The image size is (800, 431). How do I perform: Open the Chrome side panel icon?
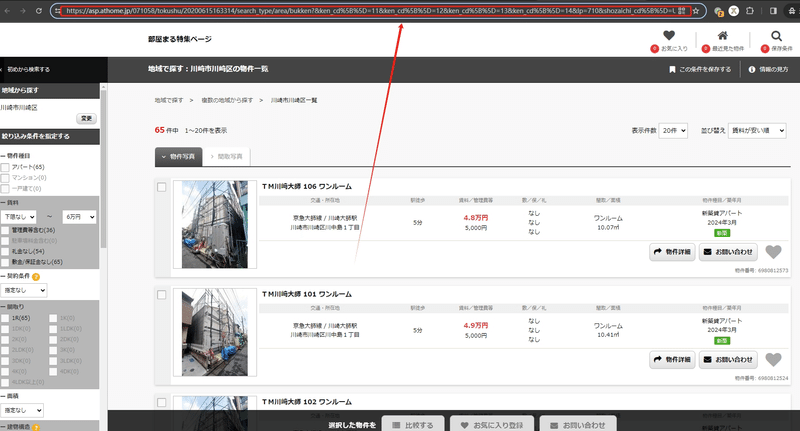coord(773,11)
